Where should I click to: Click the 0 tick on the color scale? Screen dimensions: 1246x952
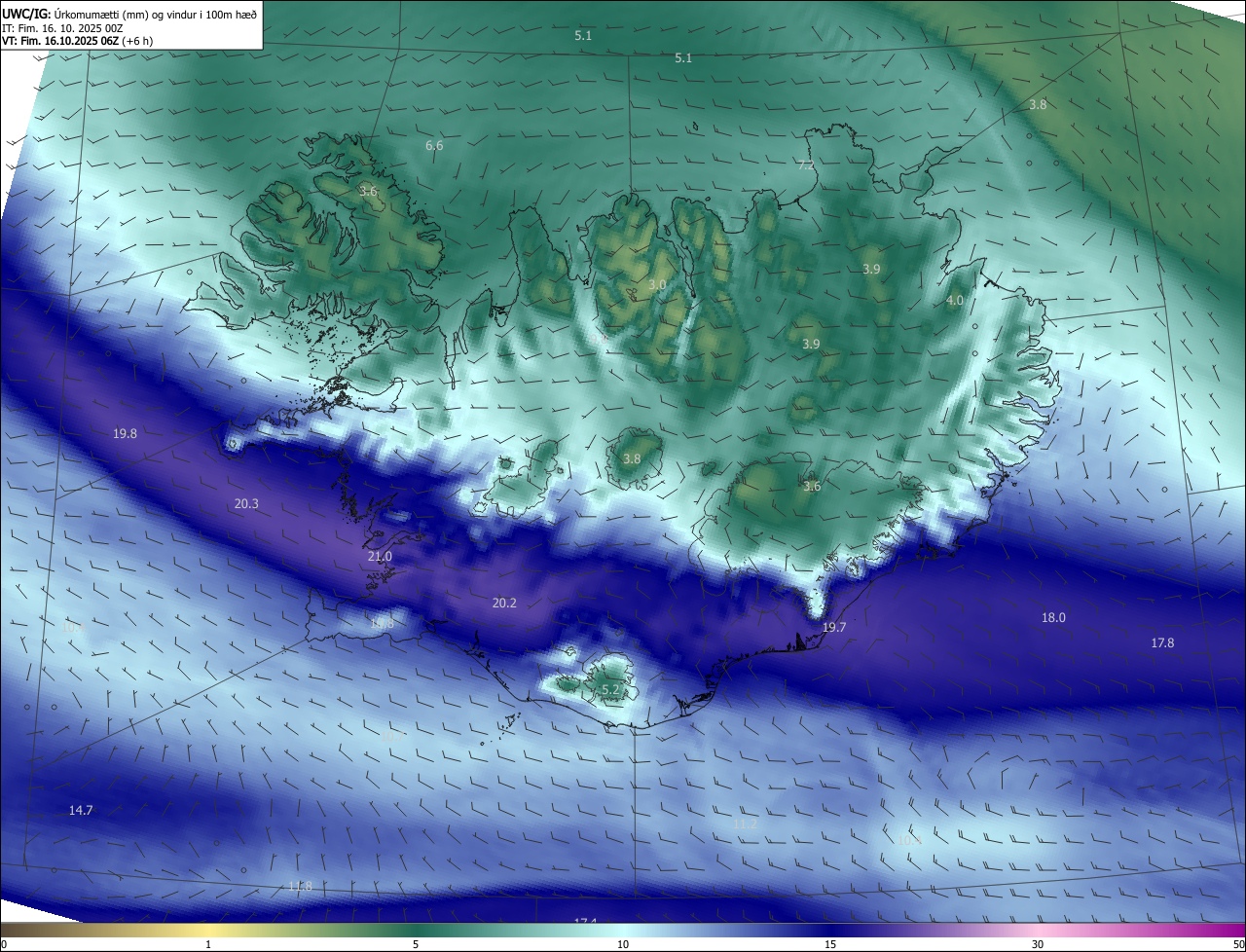tap(4, 944)
